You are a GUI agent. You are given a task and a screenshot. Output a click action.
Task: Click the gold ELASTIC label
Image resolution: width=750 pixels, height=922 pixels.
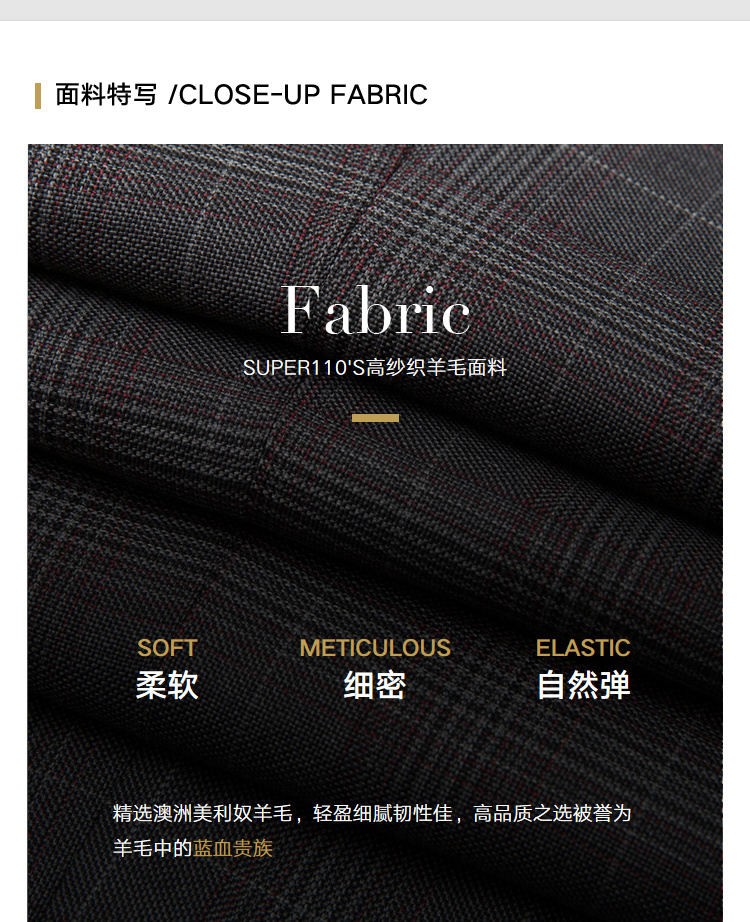(583, 648)
